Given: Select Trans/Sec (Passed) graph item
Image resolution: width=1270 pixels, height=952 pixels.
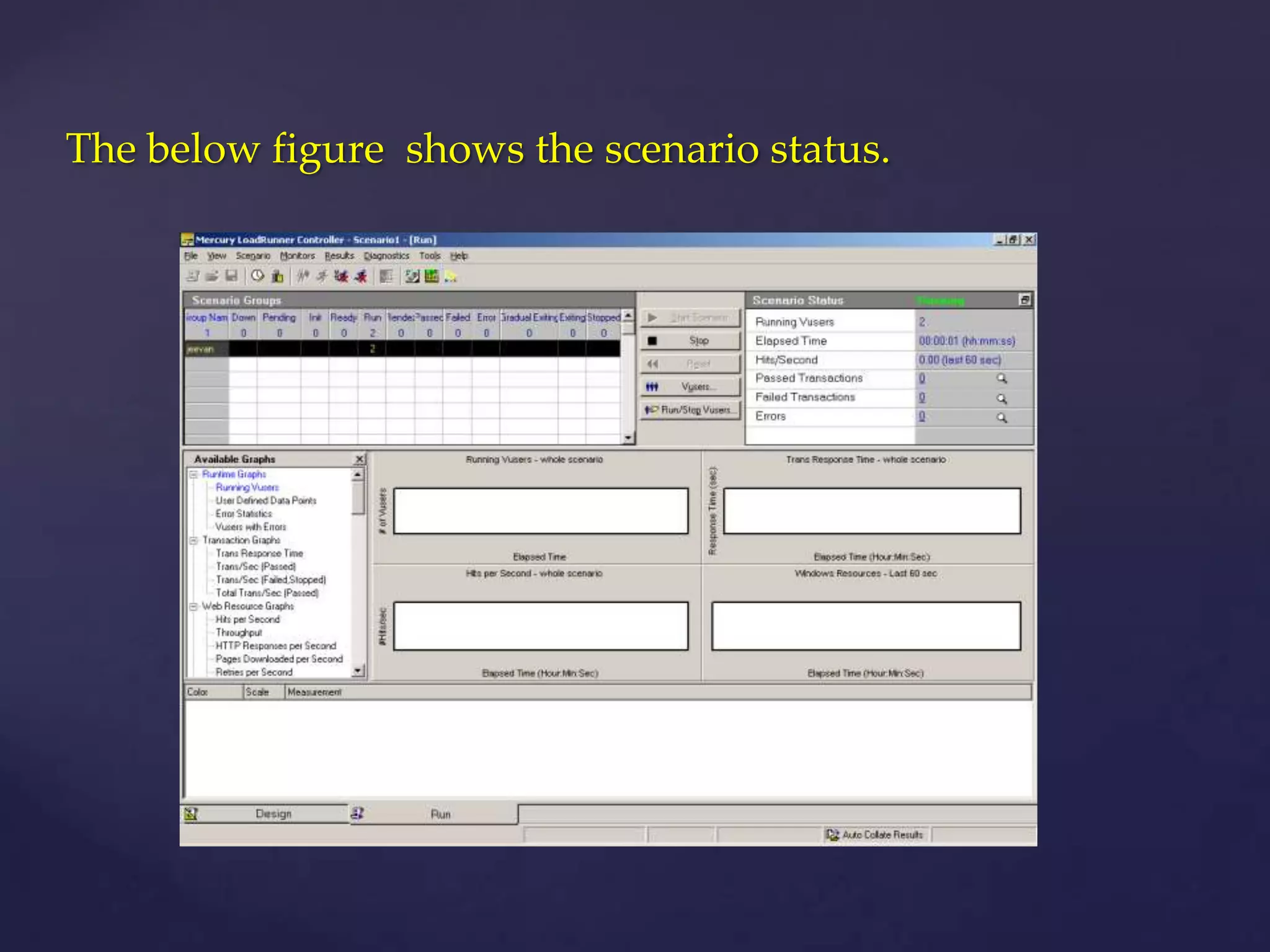Looking at the screenshot, I should click(x=255, y=566).
